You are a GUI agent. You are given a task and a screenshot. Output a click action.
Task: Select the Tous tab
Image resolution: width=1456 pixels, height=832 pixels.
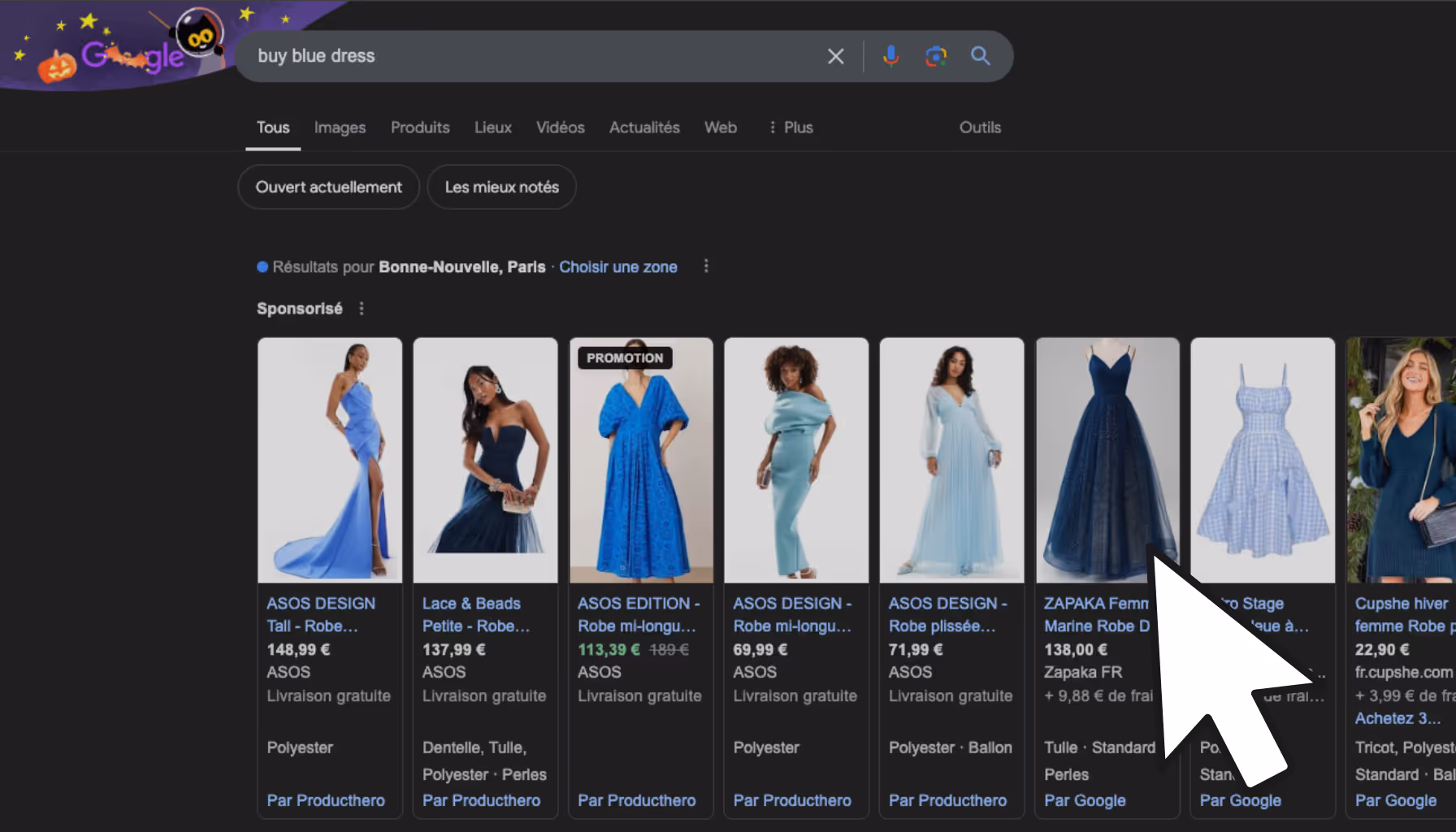273,128
